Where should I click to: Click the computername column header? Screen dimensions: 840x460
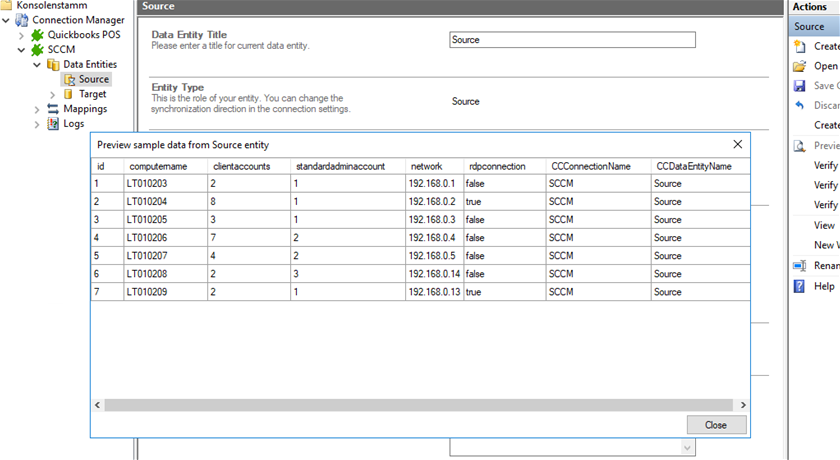(x=152, y=166)
